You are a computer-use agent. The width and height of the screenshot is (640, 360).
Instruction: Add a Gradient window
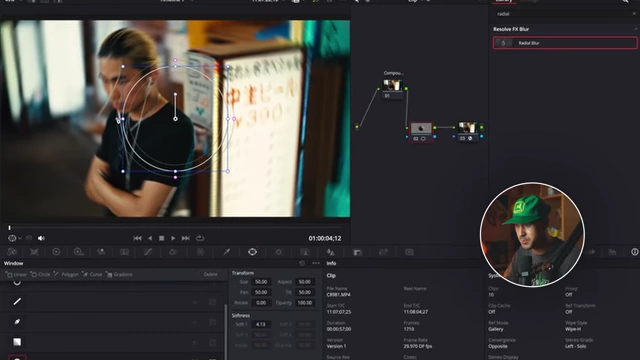tap(119, 274)
